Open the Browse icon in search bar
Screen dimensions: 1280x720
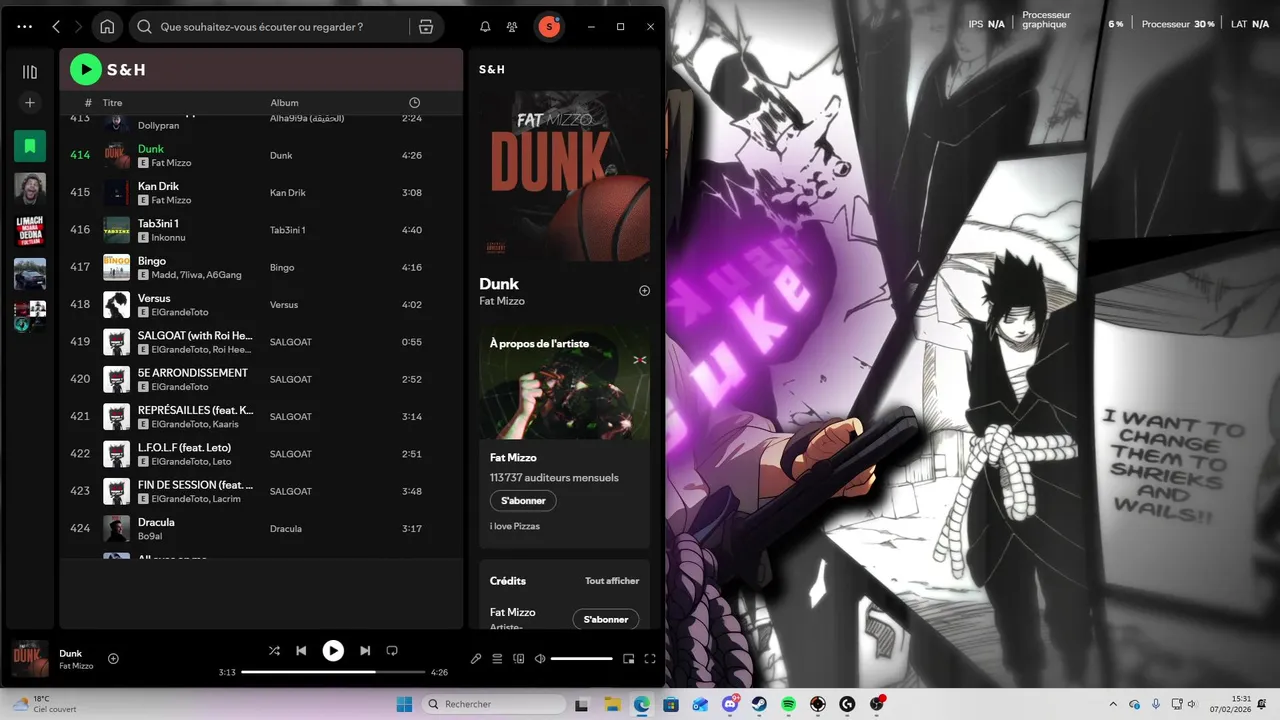[426, 27]
